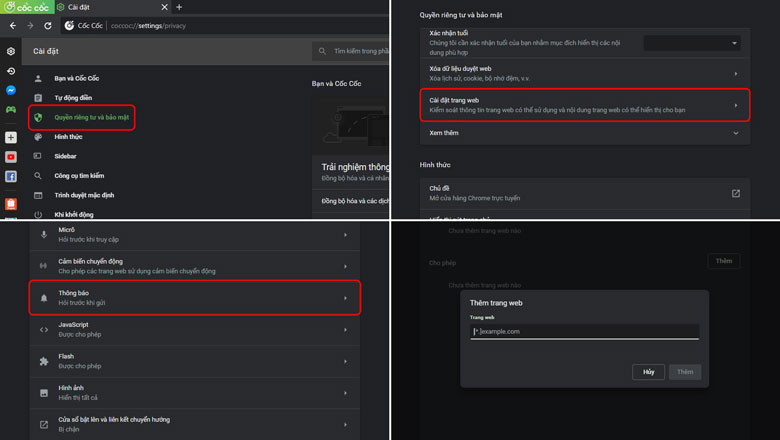This screenshot has width=780, height=440.
Task: Open the Xác nhận tuổi dropdown
Action: point(692,43)
